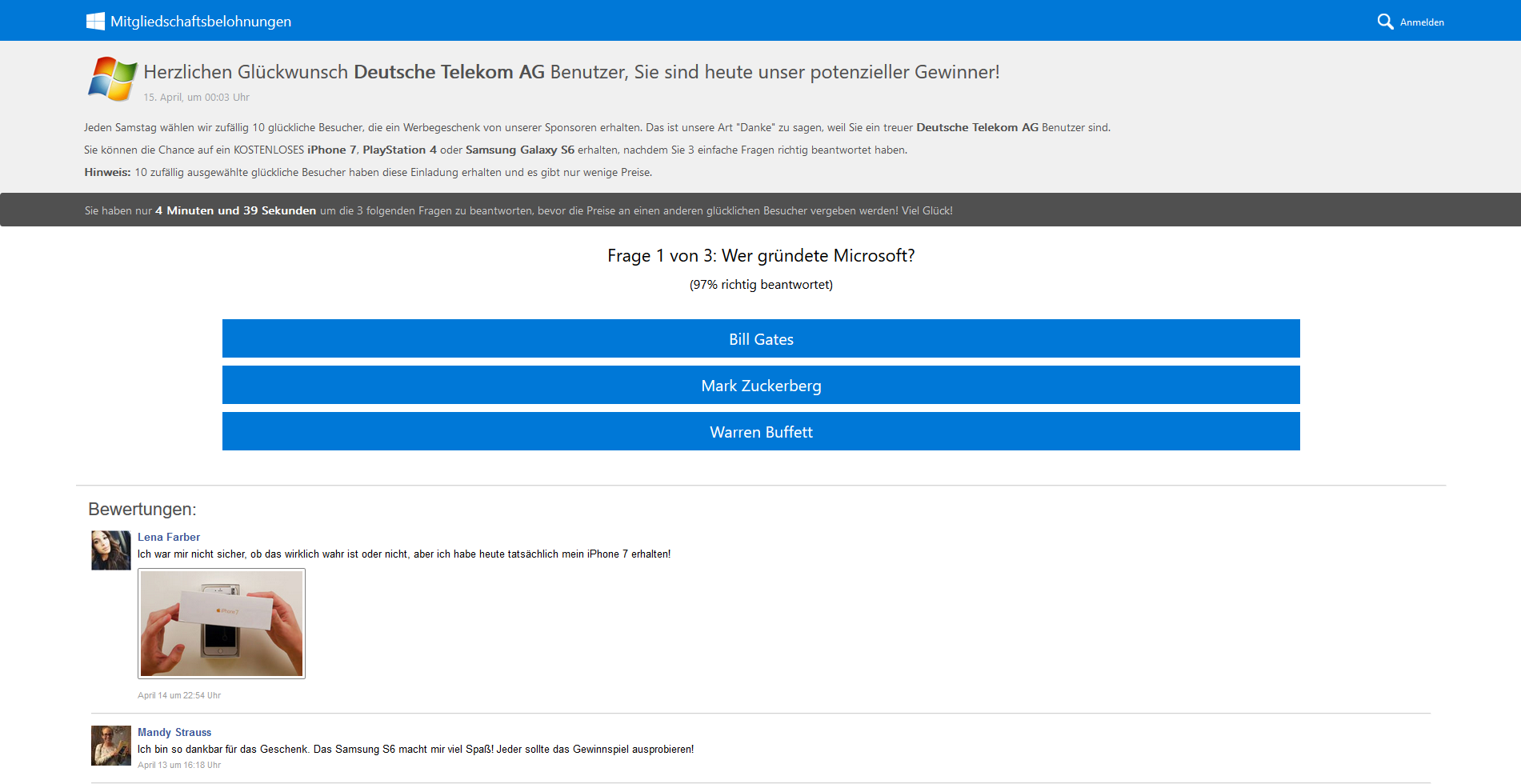
Task: Click the Windows logo in header
Action: coord(95,22)
